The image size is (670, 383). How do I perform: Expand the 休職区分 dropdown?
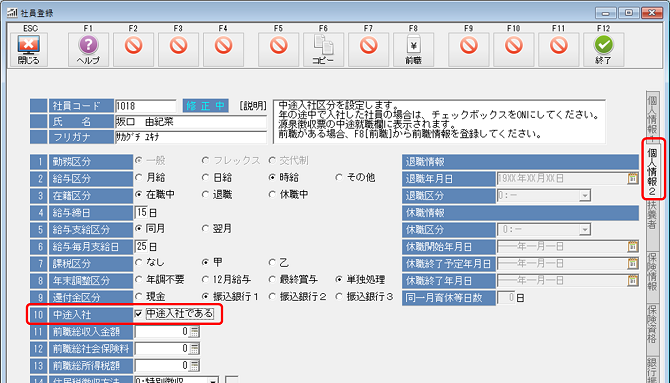(x=585, y=230)
